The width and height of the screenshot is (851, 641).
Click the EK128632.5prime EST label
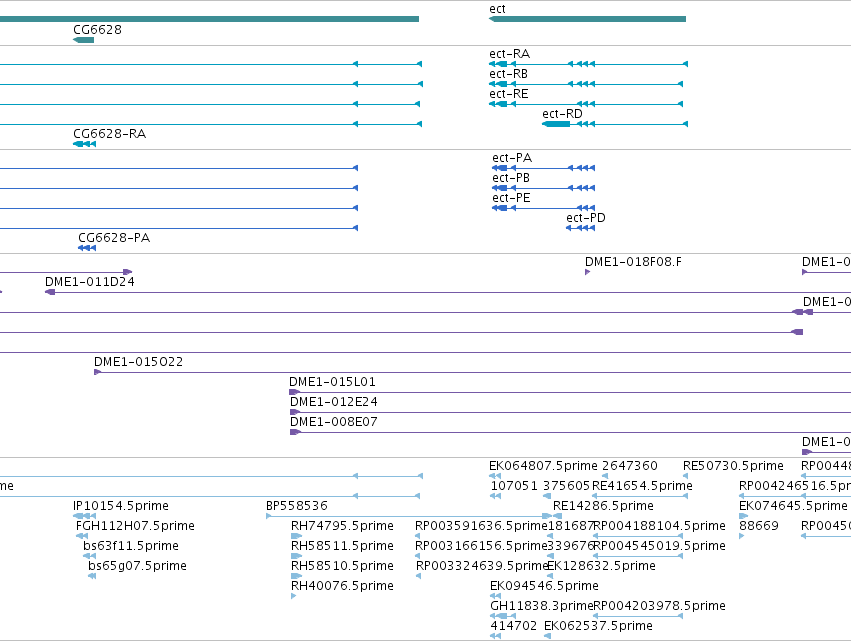click(601, 566)
